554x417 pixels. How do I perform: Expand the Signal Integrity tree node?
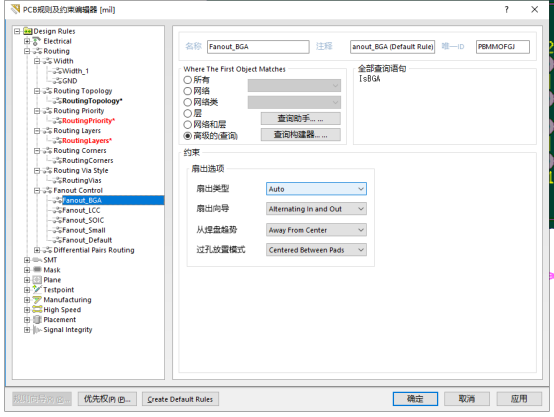click(x=27, y=330)
